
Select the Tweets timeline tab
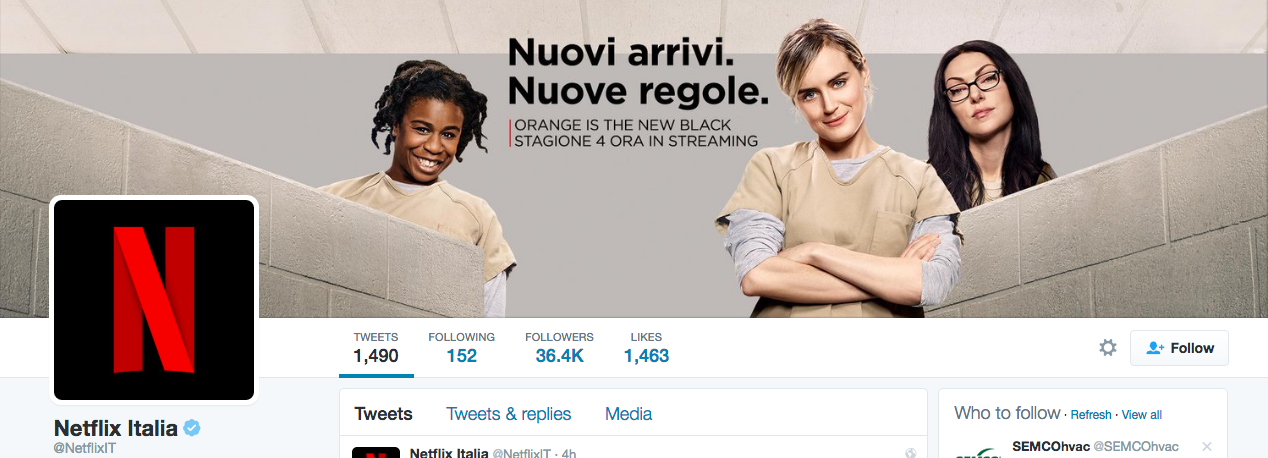coord(384,414)
